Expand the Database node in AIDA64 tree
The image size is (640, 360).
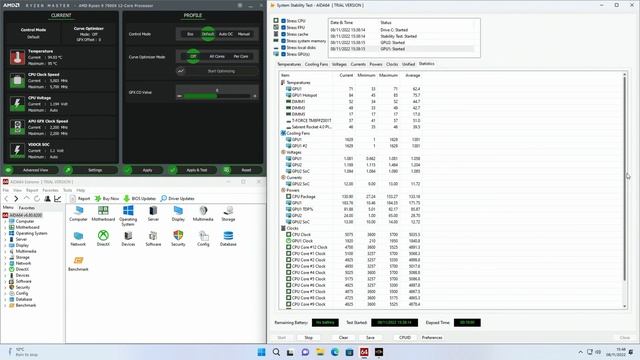5,299
